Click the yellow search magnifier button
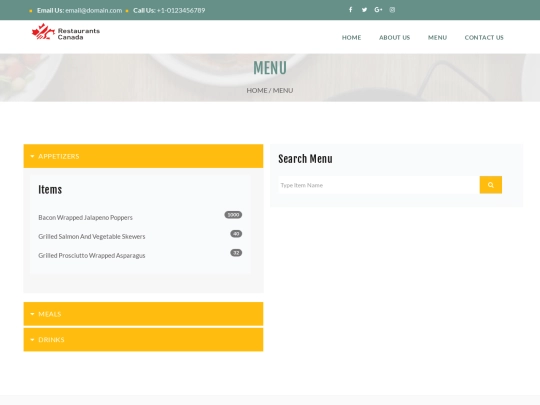540x405 pixels. tap(491, 185)
